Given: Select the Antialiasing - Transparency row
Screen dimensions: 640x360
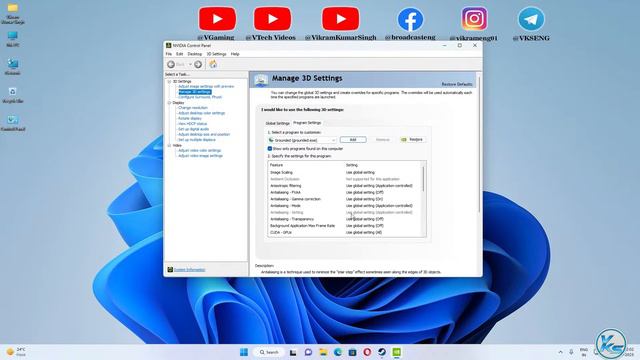Looking at the screenshot, I should coord(345,219).
